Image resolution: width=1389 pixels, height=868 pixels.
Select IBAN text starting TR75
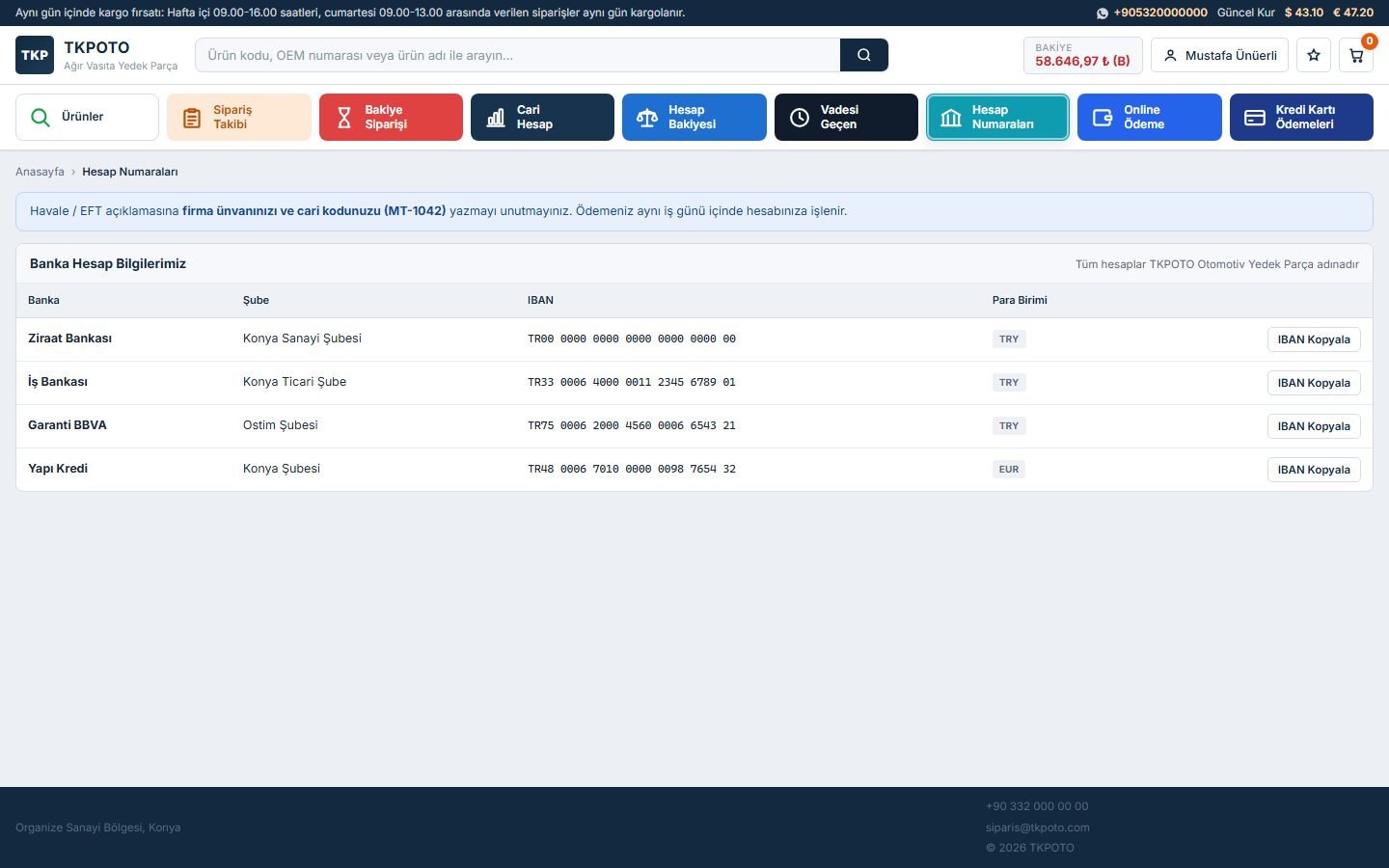pos(632,426)
